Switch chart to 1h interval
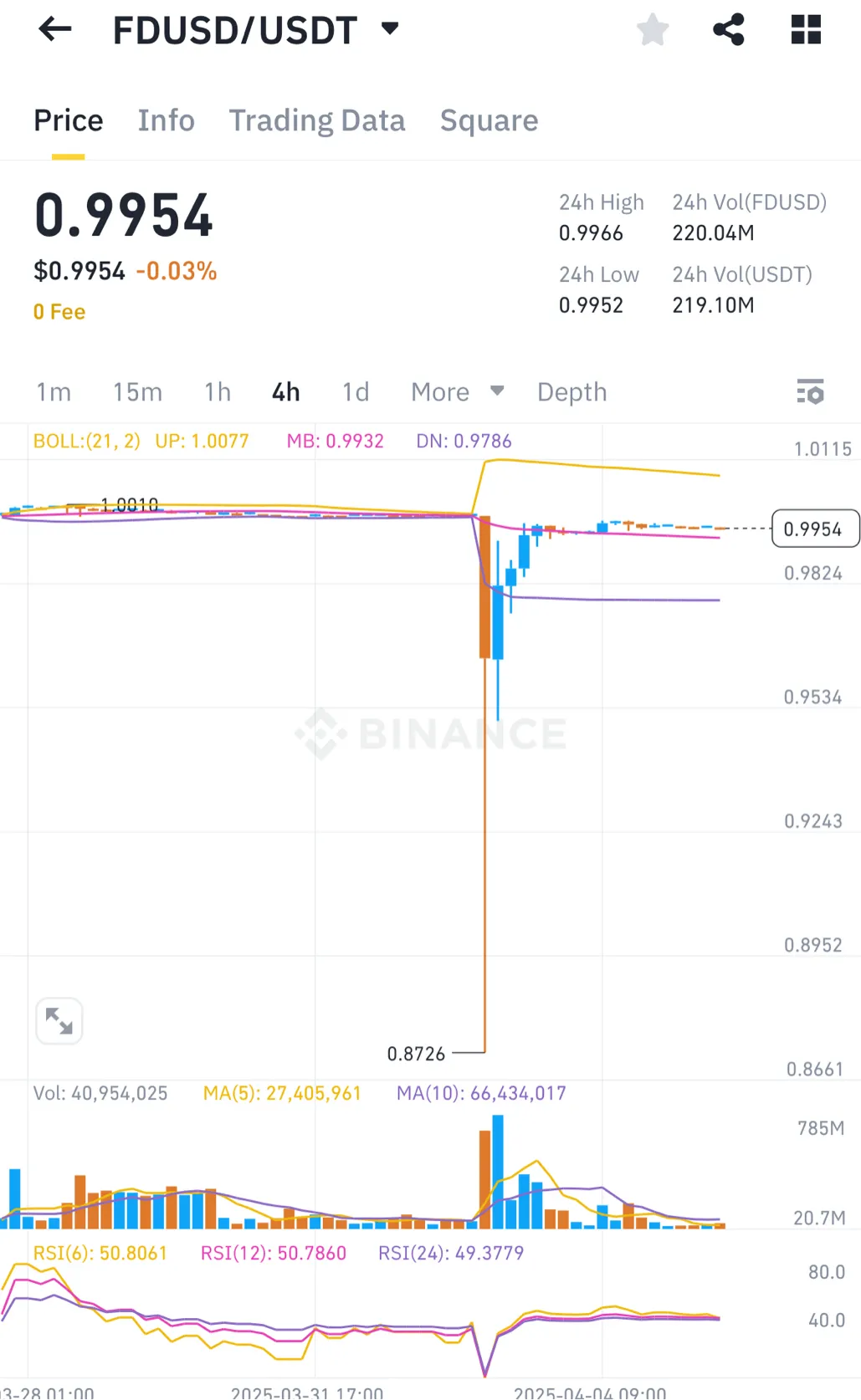Screen dimensions: 861x1400 pyautogui.click(x=218, y=391)
